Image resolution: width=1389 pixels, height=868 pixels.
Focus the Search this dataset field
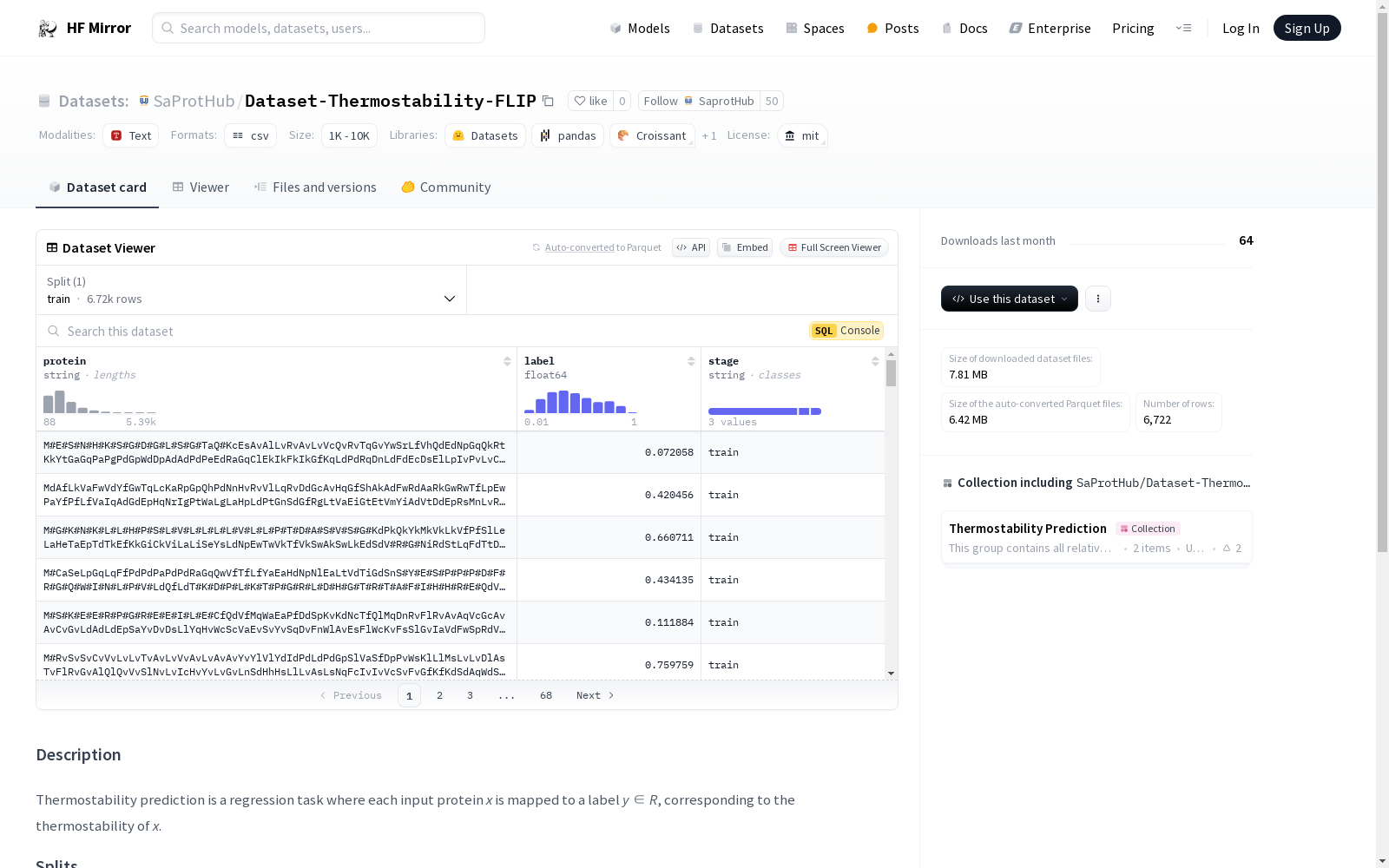[x=423, y=331]
